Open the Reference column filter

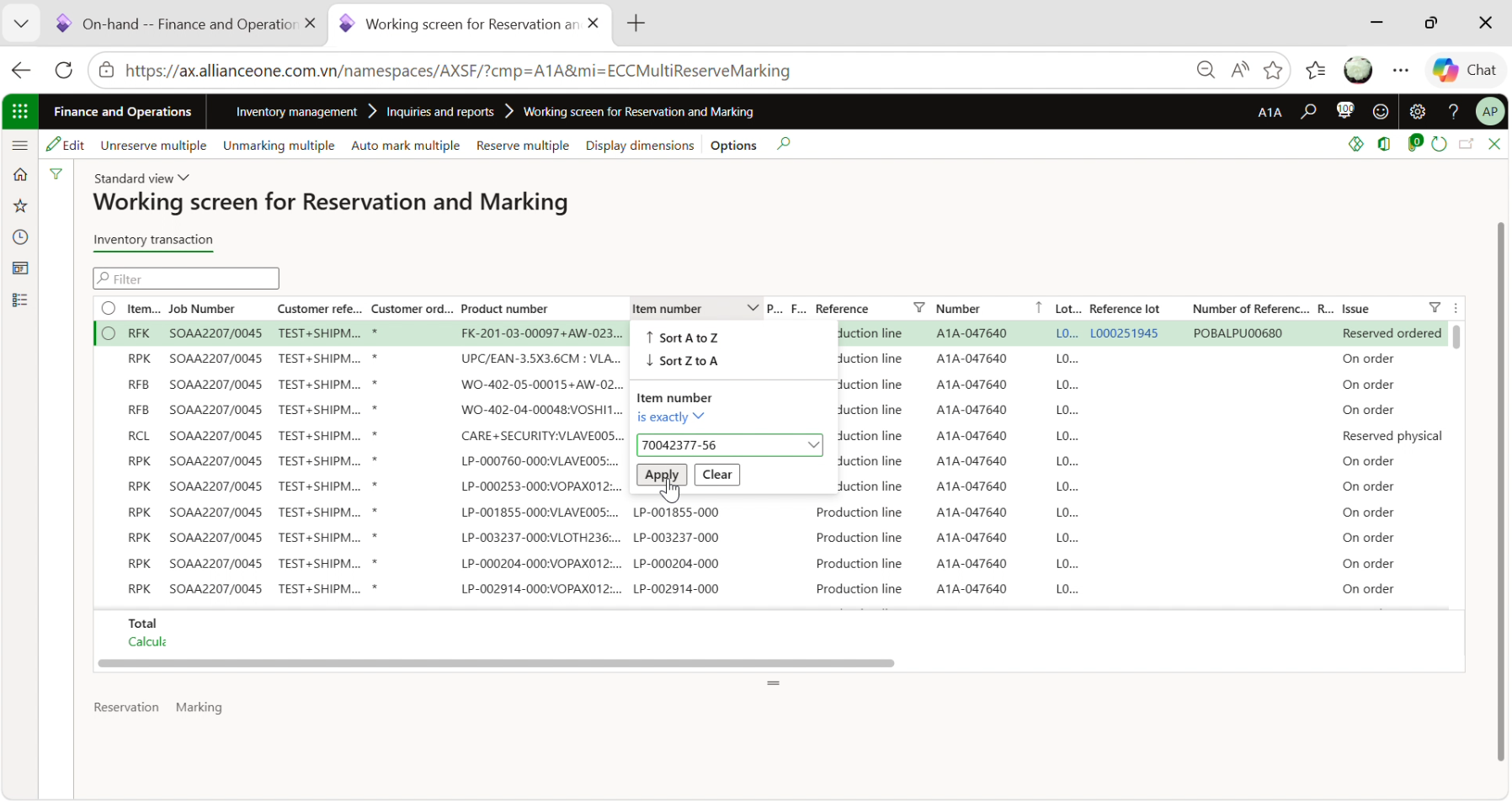coord(919,308)
